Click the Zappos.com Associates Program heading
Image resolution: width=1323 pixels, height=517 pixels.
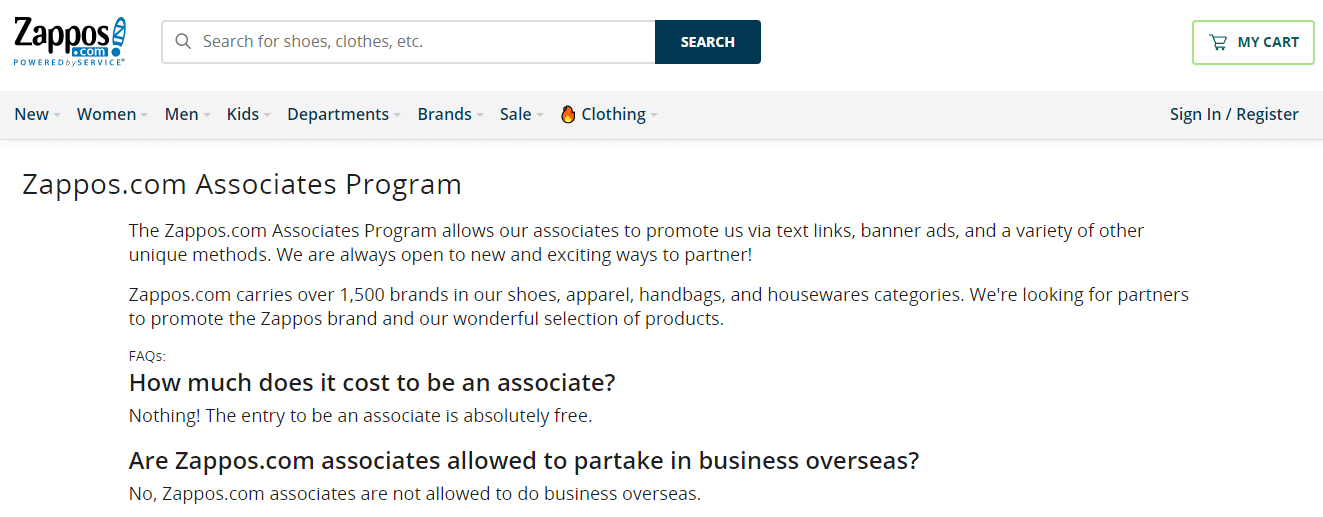(242, 185)
